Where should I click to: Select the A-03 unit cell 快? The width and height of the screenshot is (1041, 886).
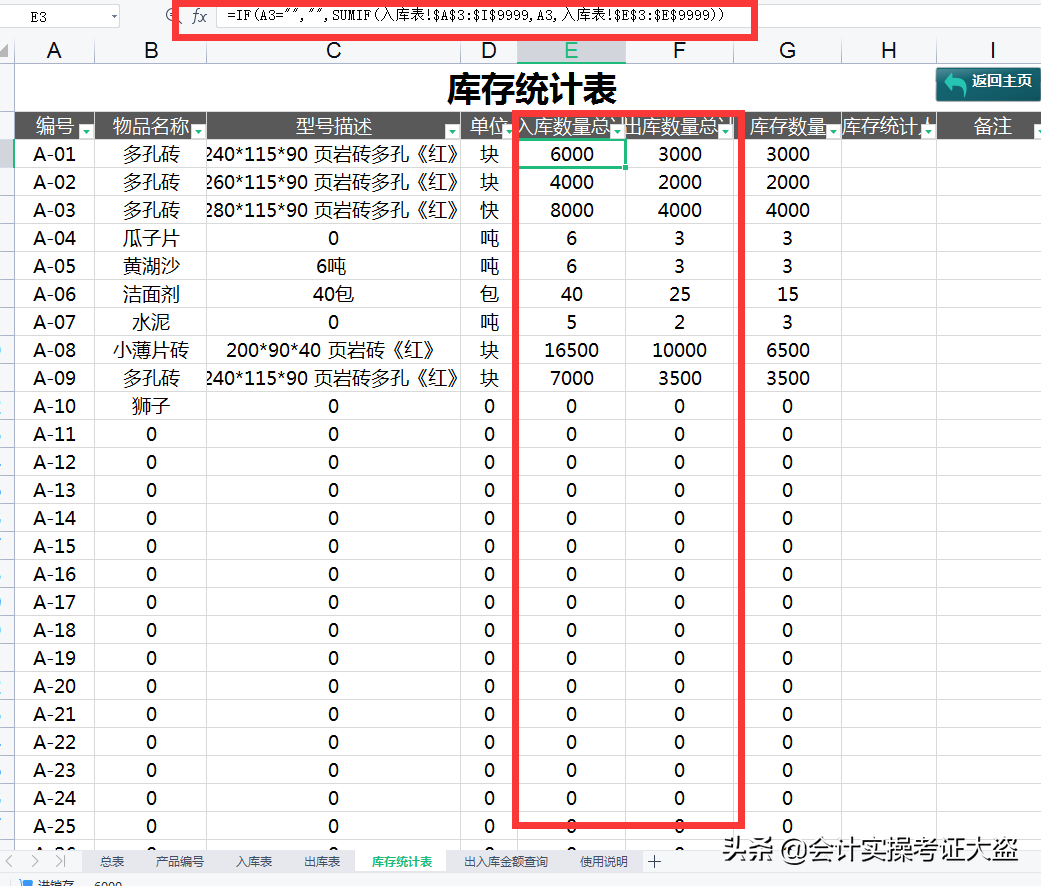(x=489, y=210)
